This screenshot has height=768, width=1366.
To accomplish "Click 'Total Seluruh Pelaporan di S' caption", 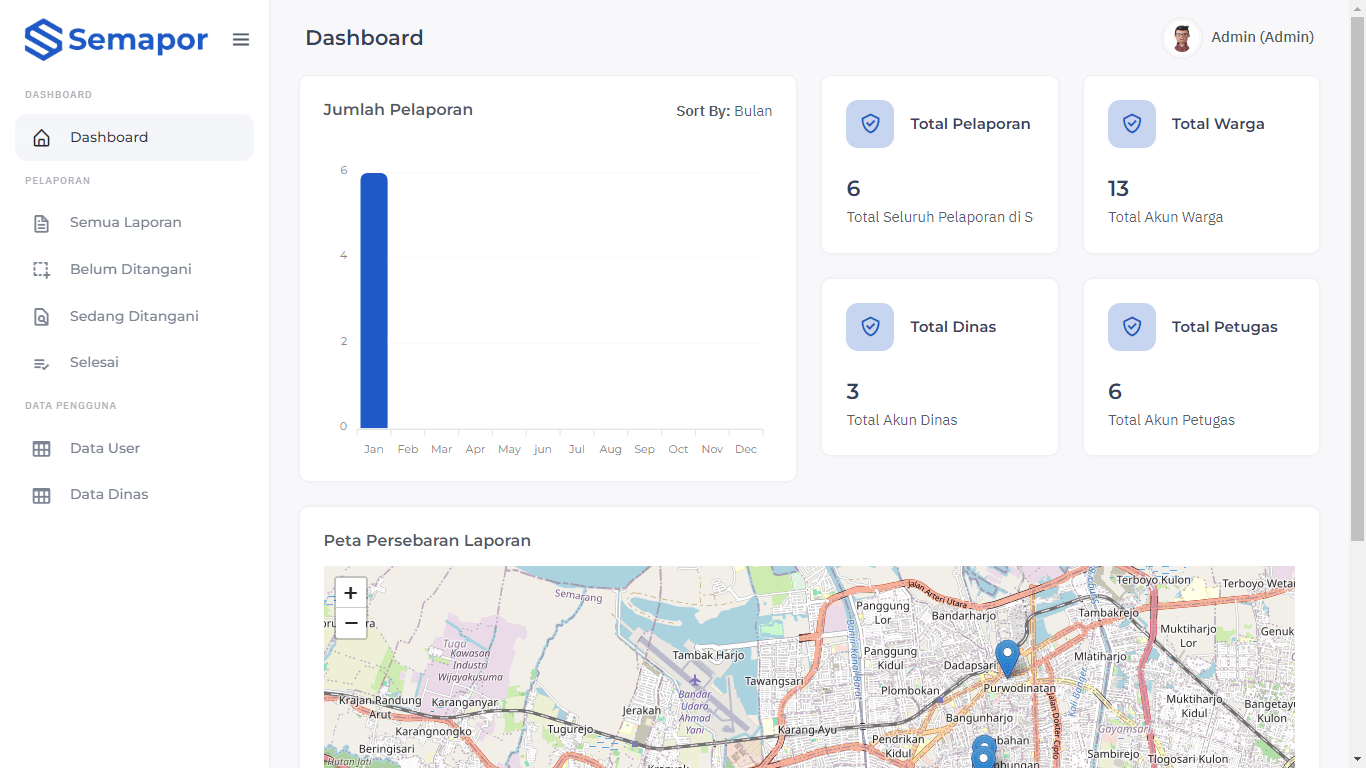I will [x=940, y=217].
